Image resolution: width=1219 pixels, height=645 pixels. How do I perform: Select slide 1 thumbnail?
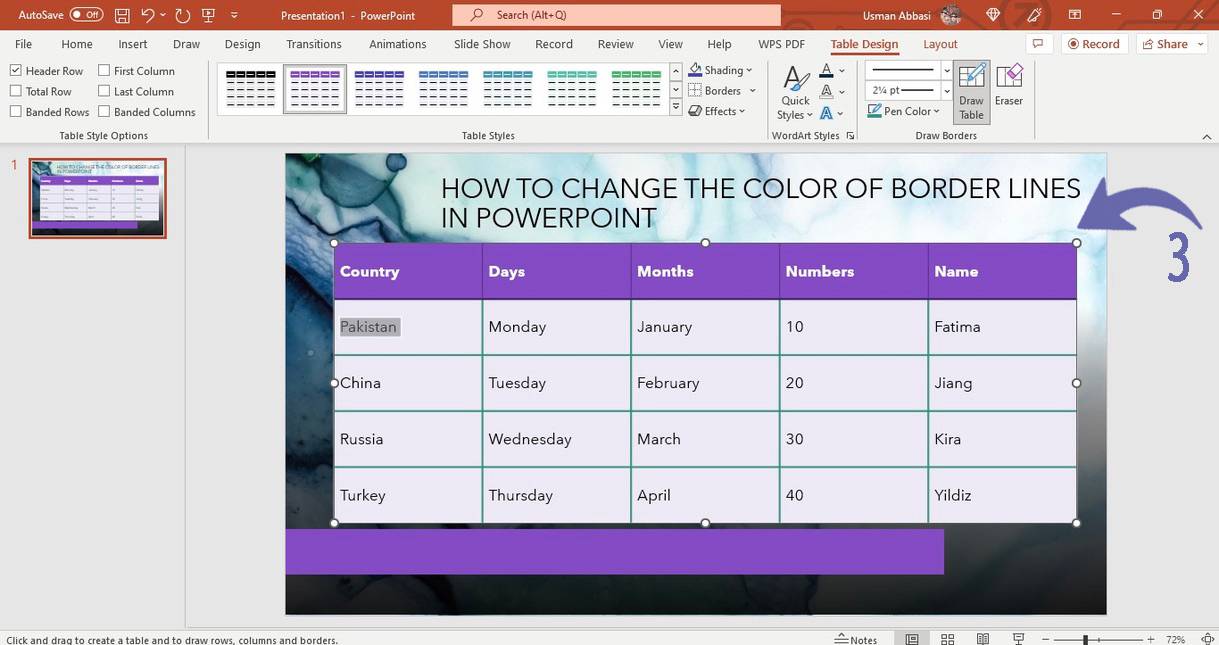click(97, 197)
